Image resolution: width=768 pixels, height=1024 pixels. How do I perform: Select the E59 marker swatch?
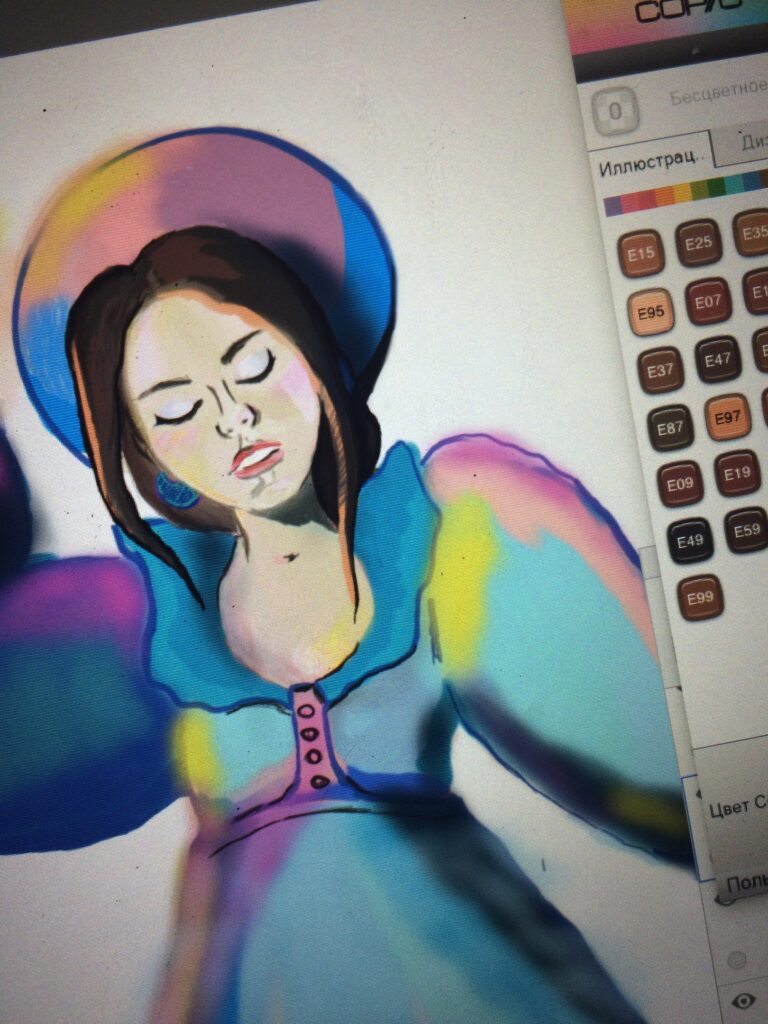(x=746, y=530)
